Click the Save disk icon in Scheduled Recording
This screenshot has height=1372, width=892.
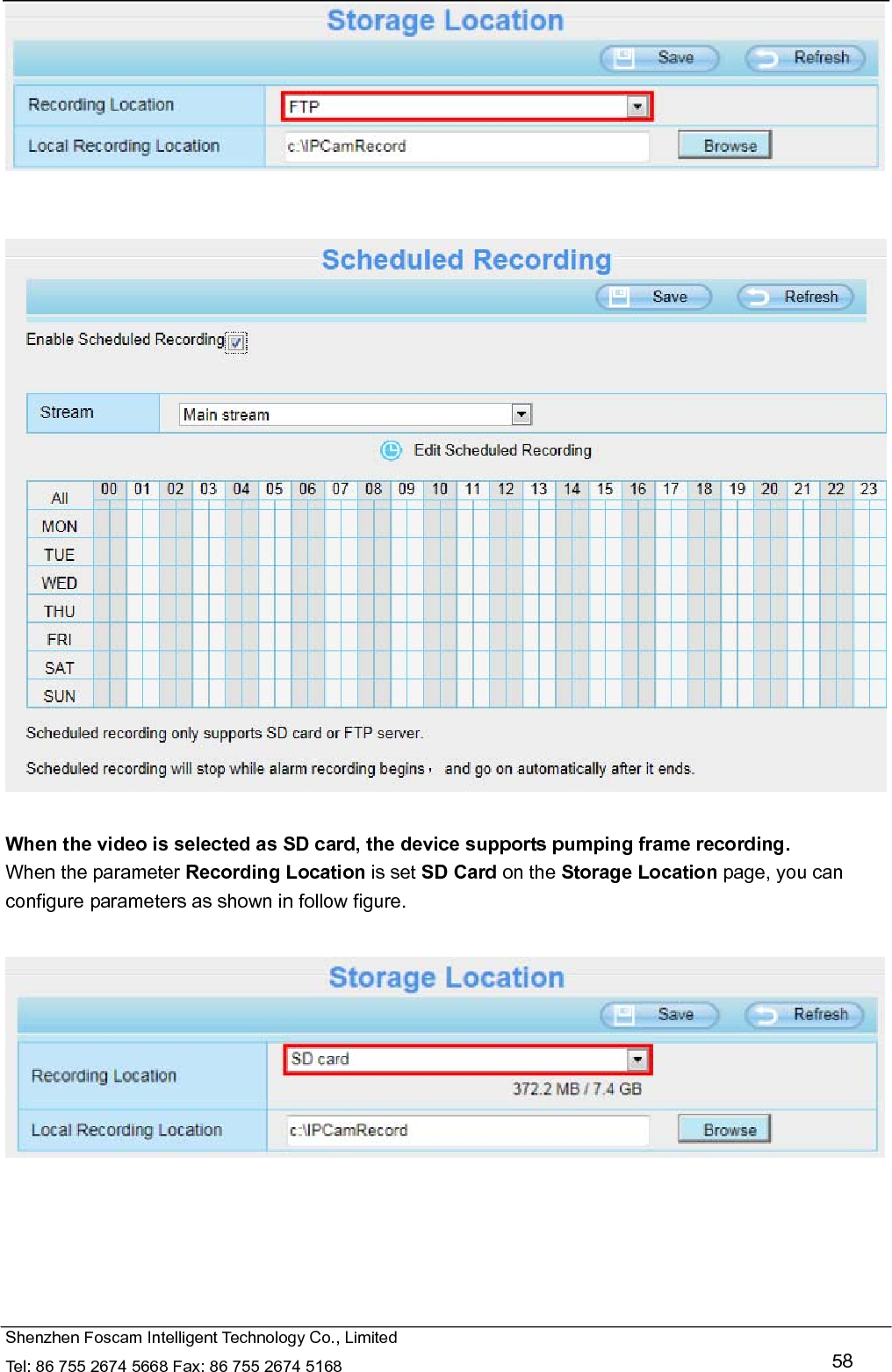pos(617,297)
